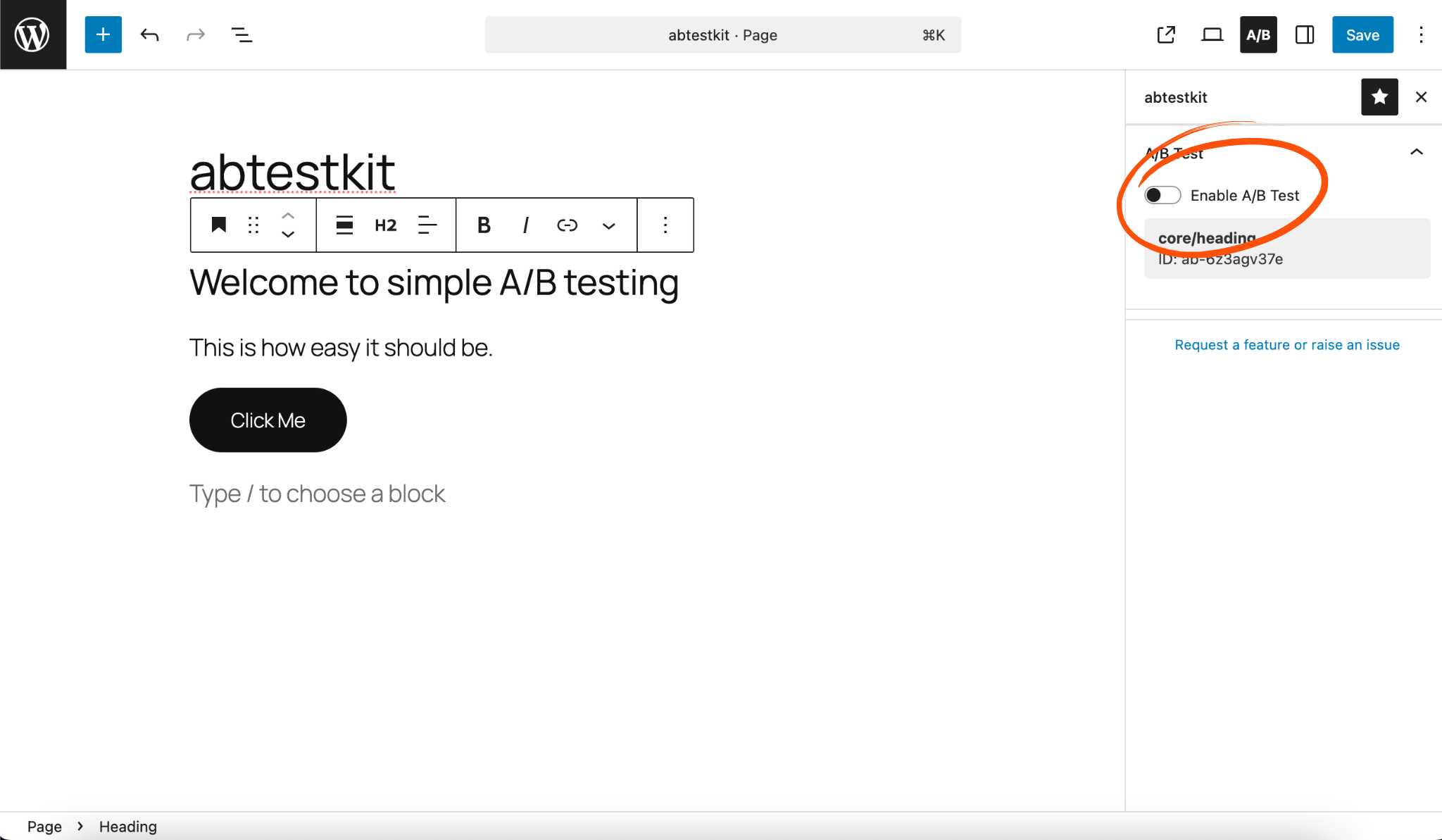This screenshot has height=840, width=1442.
Task: Click the Redo arrow
Action: click(x=195, y=35)
